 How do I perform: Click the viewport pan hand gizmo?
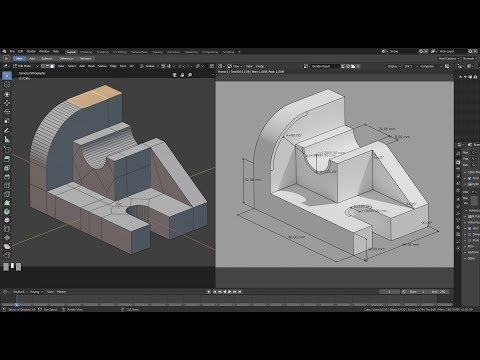tap(182, 75)
